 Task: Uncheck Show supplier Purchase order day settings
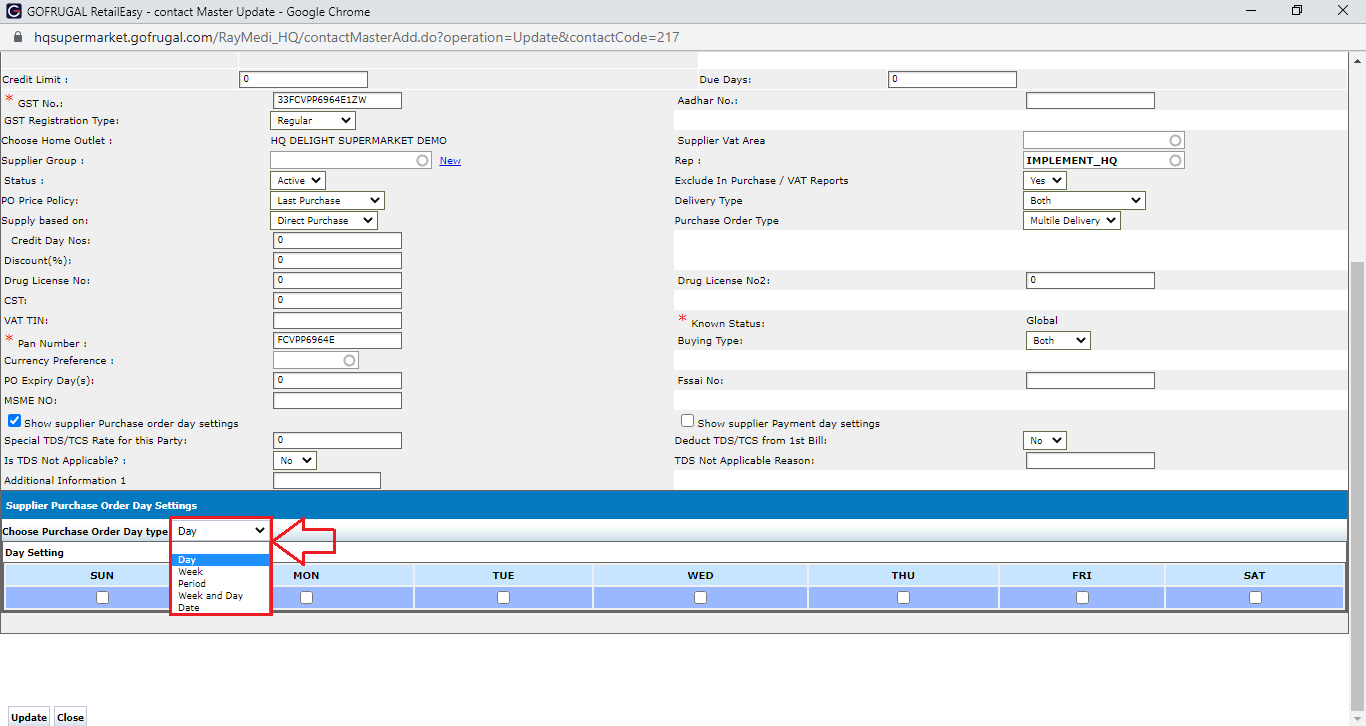tap(14, 422)
